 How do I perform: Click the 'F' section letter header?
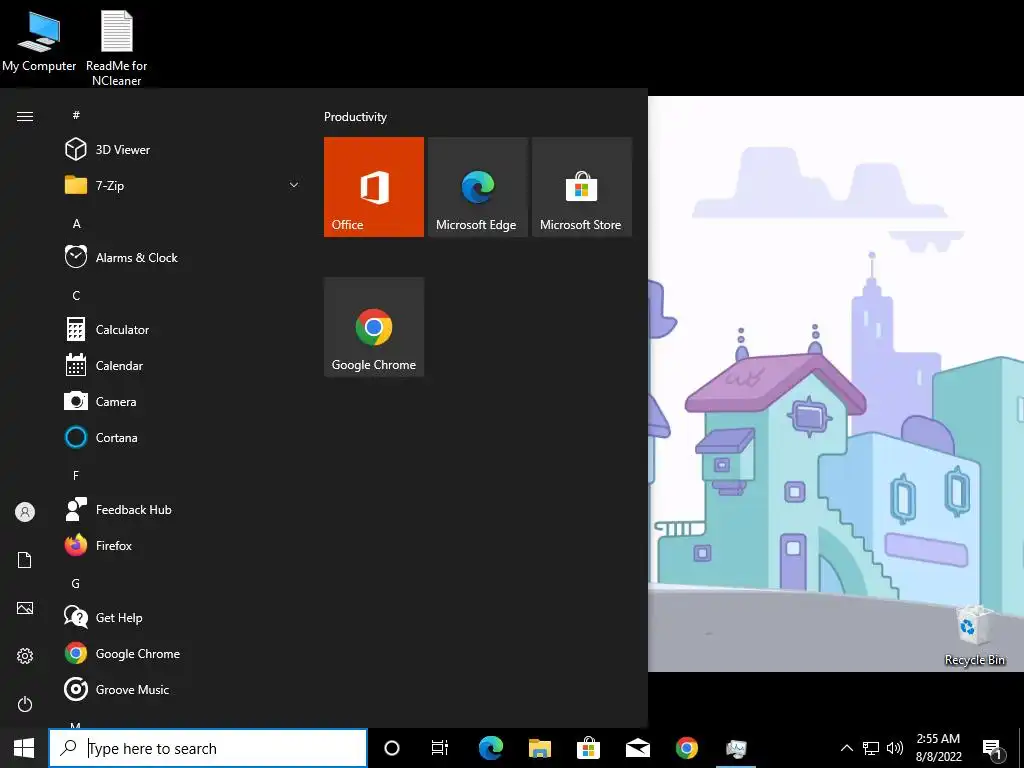point(76,475)
